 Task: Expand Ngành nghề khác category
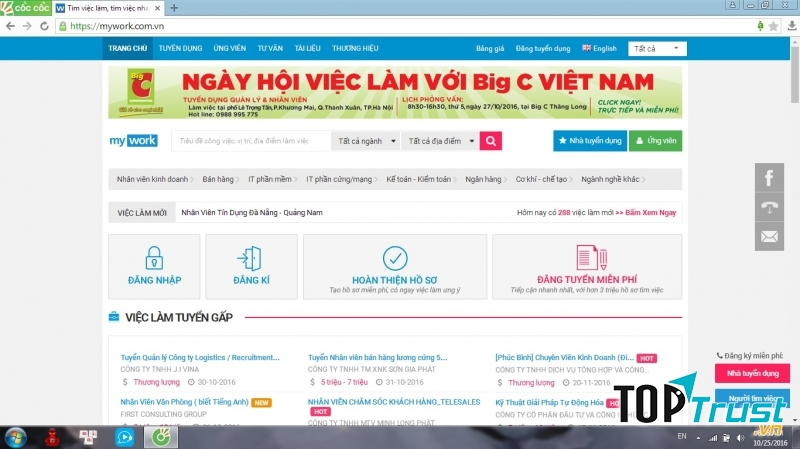click(x=613, y=179)
